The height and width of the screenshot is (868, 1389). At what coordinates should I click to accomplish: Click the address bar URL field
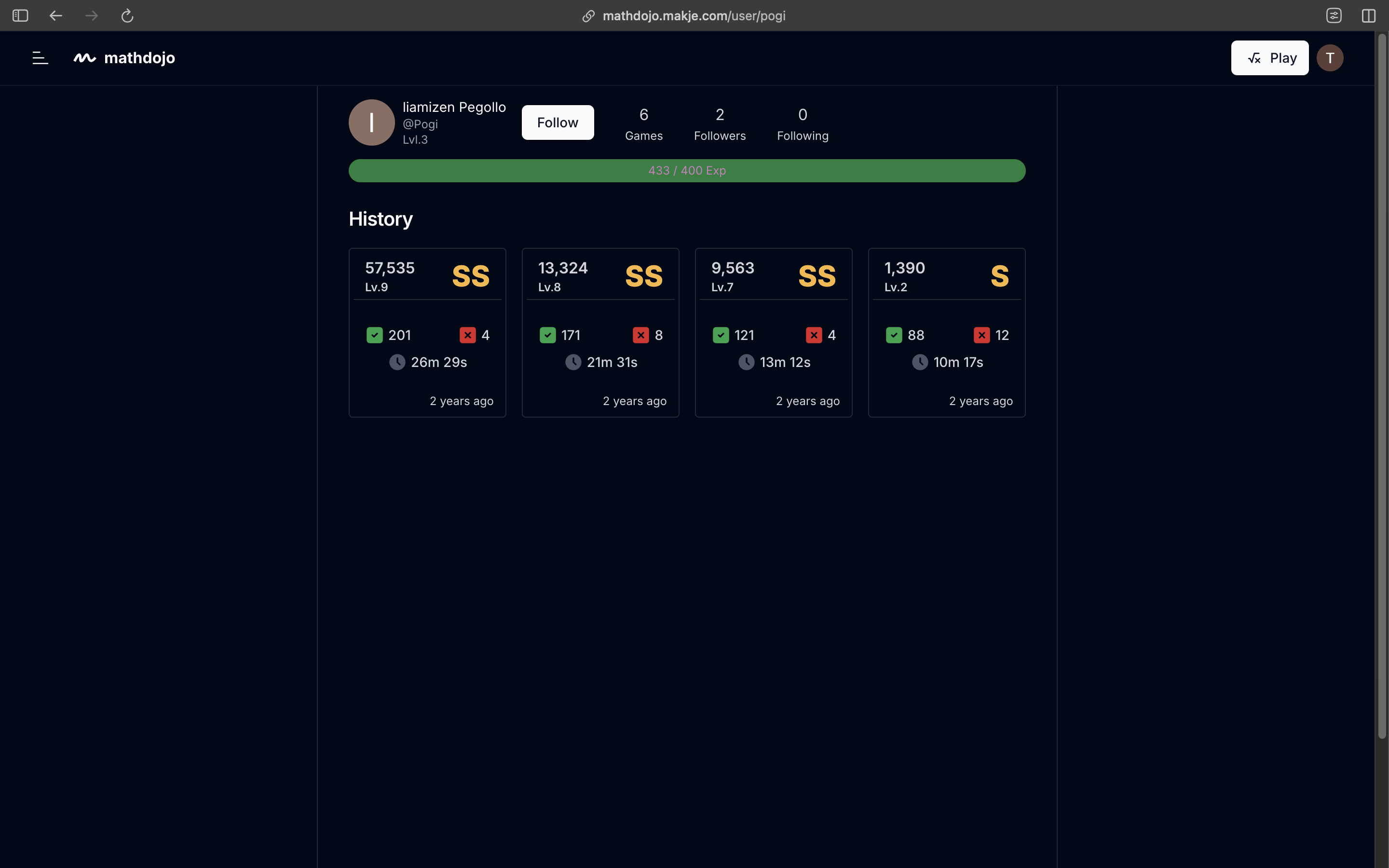tap(694, 15)
